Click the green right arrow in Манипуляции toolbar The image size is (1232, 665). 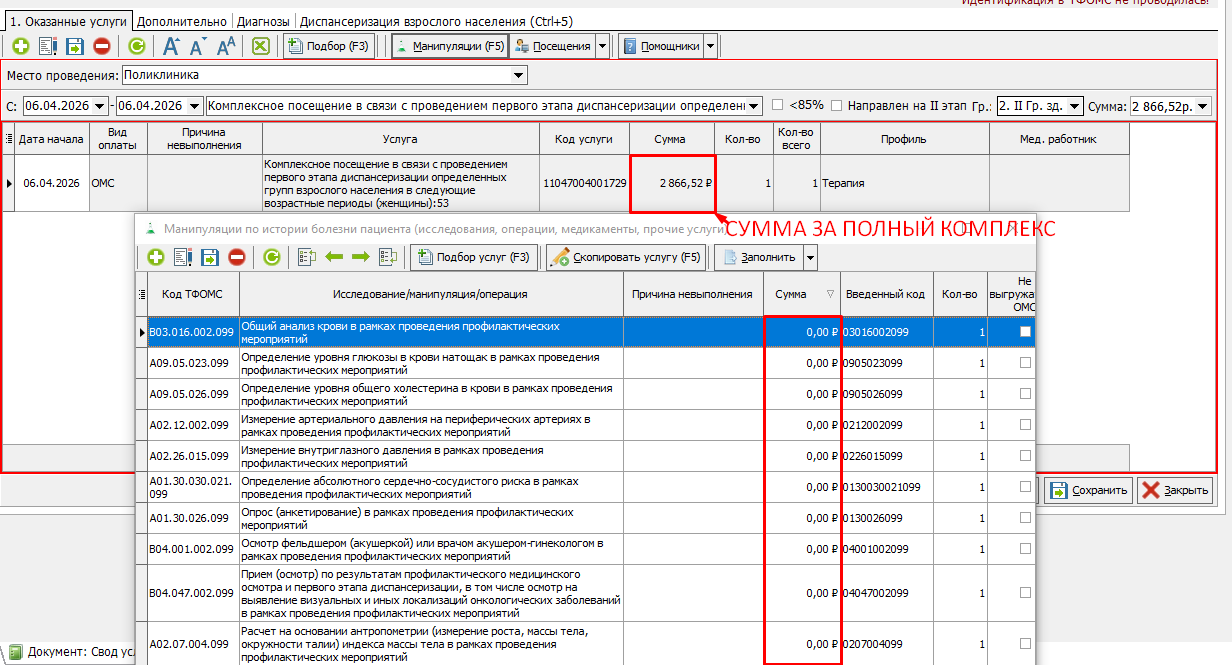[x=360, y=257]
